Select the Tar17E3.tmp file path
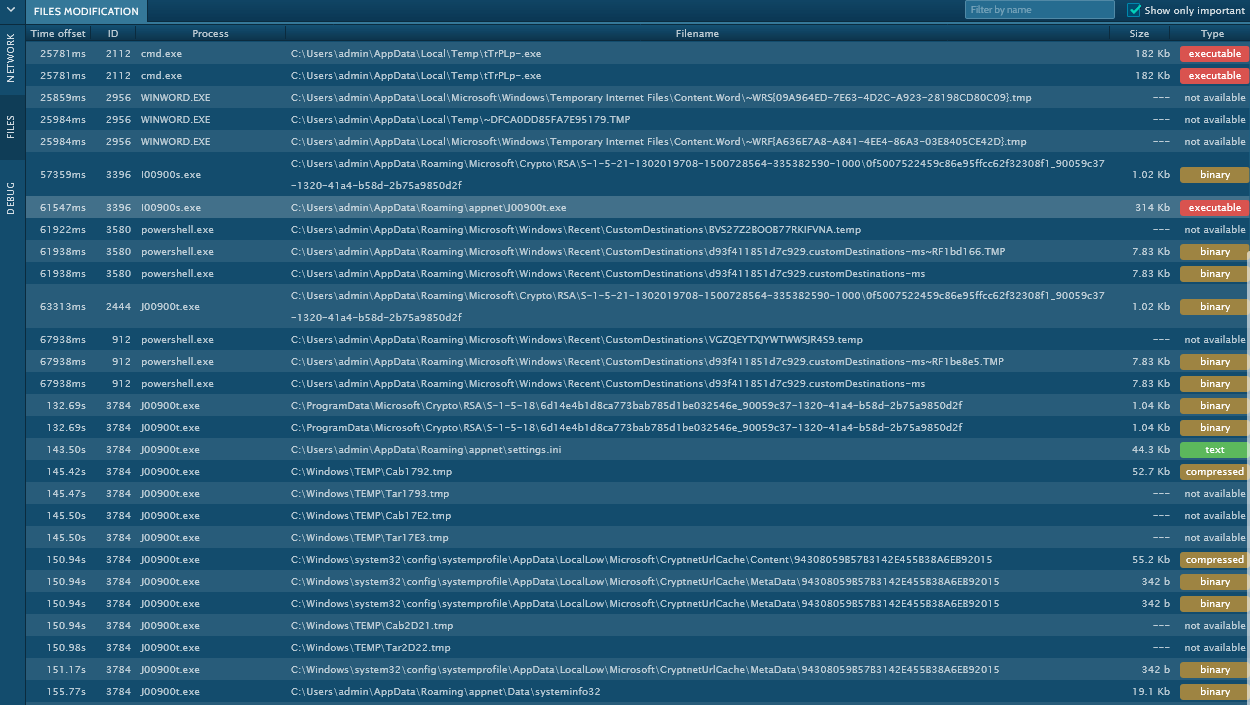Image resolution: width=1250 pixels, height=705 pixels. coord(370,538)
